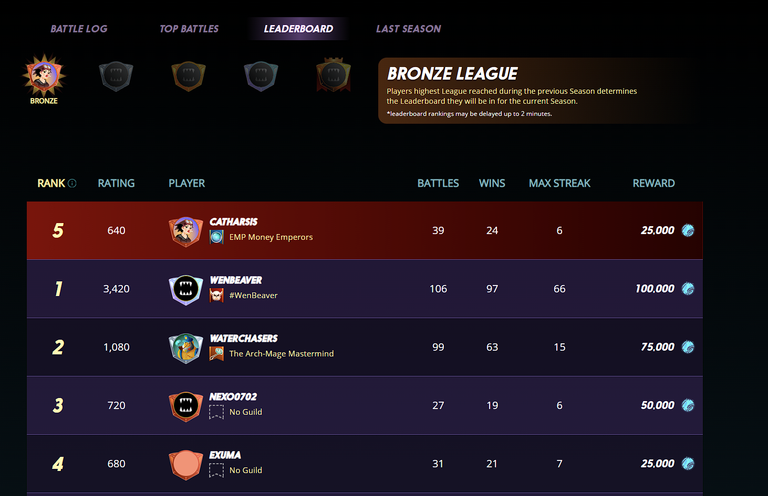The image size is (768, 496).
Task: Click the #WenBeaver guild emblem icon
Action: tap(216, 295)
